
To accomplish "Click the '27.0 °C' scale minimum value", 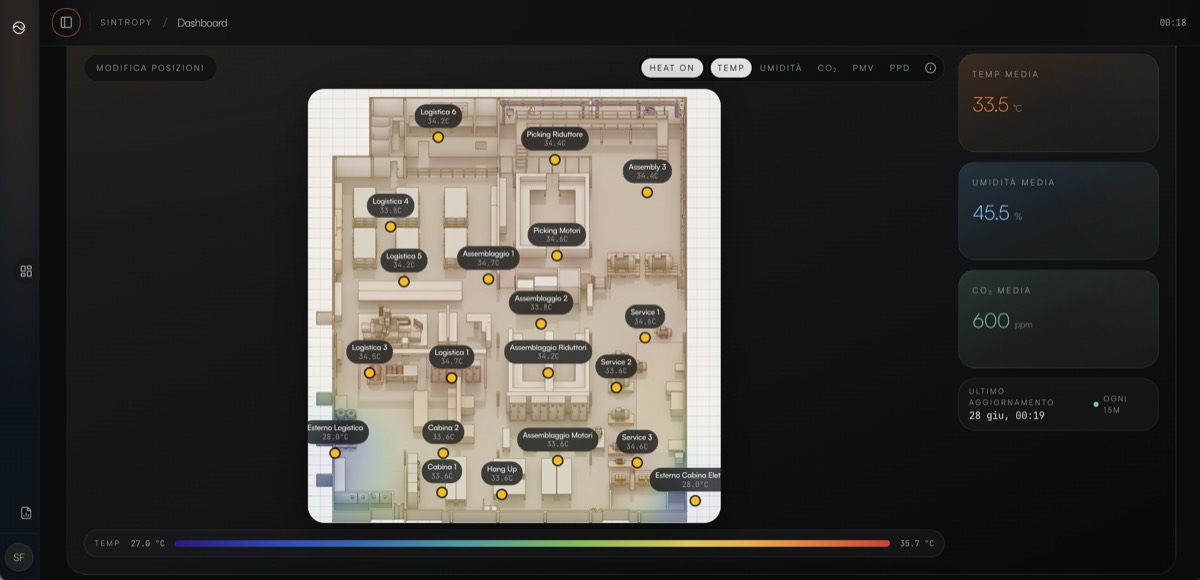I will point(147,544).
